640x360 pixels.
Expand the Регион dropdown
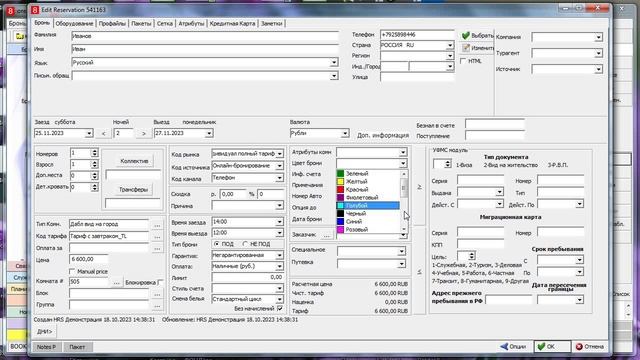point(450,56)
